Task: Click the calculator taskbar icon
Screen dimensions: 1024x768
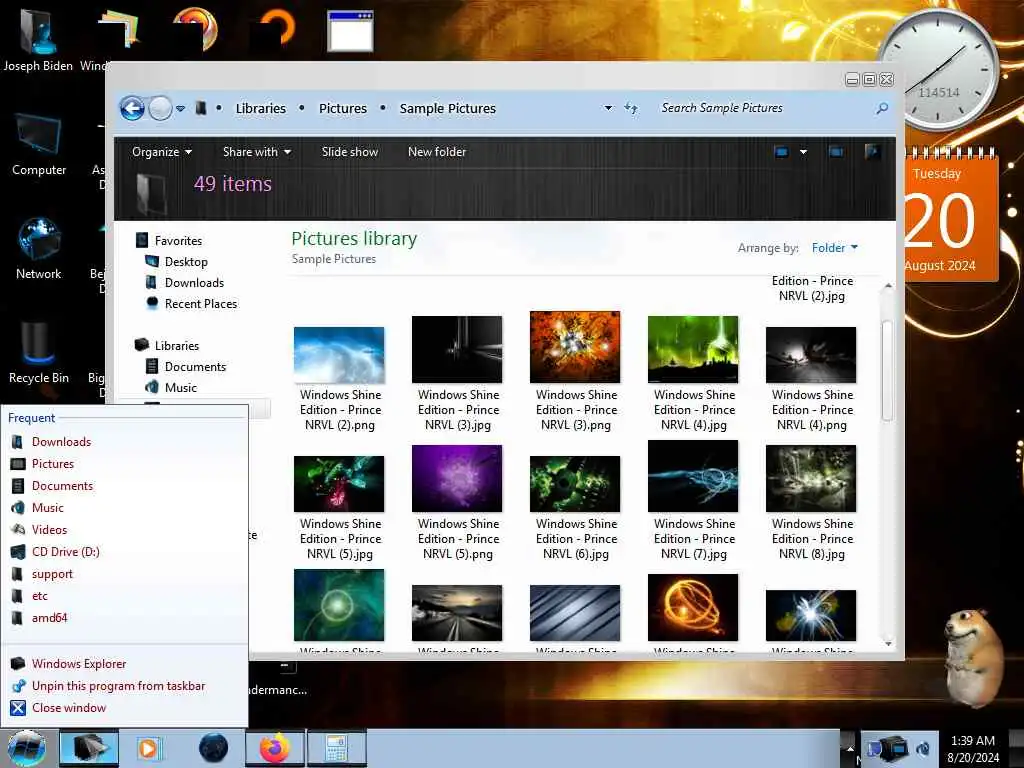Action: coord(336,748)
